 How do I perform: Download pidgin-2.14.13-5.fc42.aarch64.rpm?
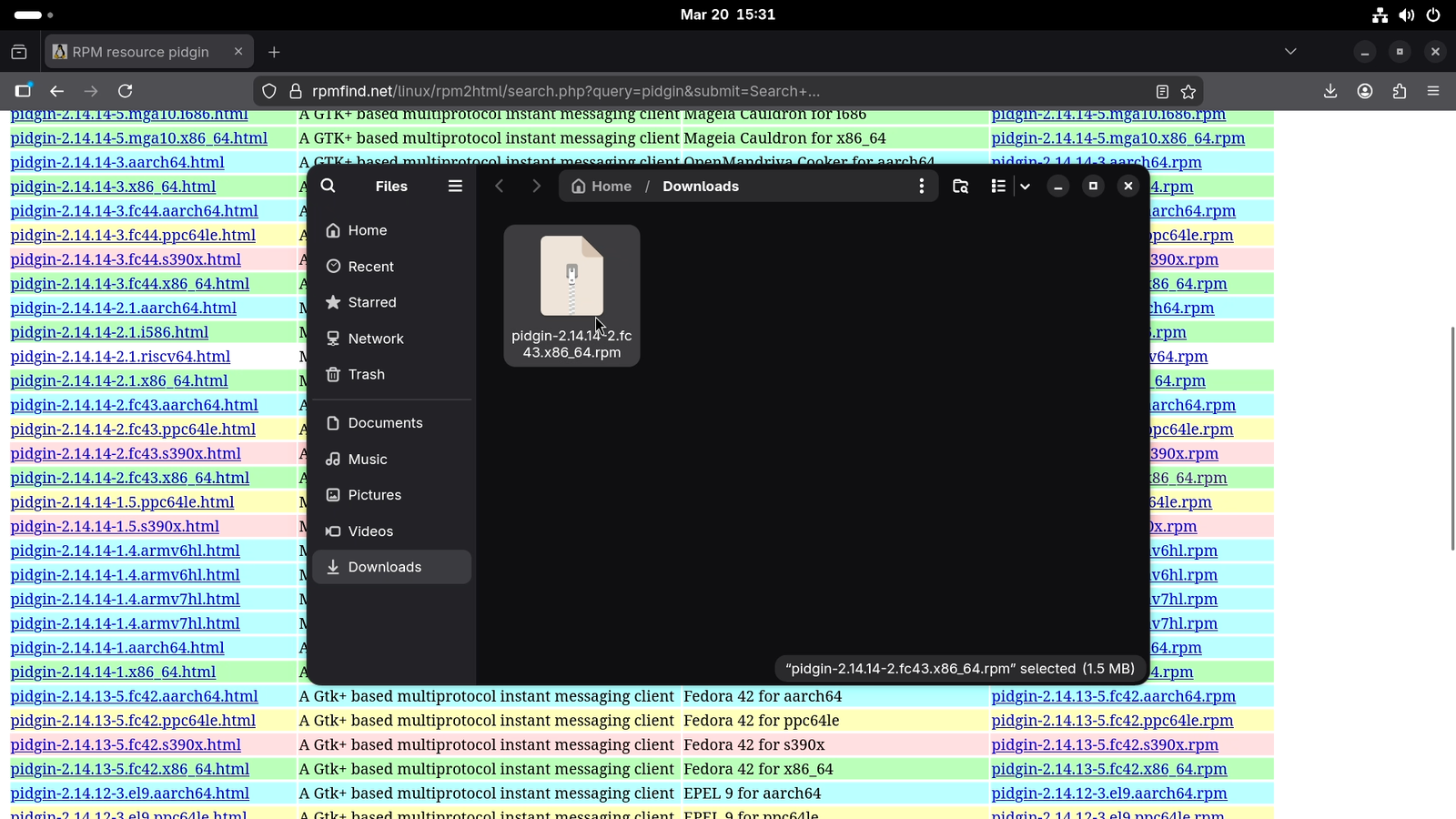(1114, 696)
